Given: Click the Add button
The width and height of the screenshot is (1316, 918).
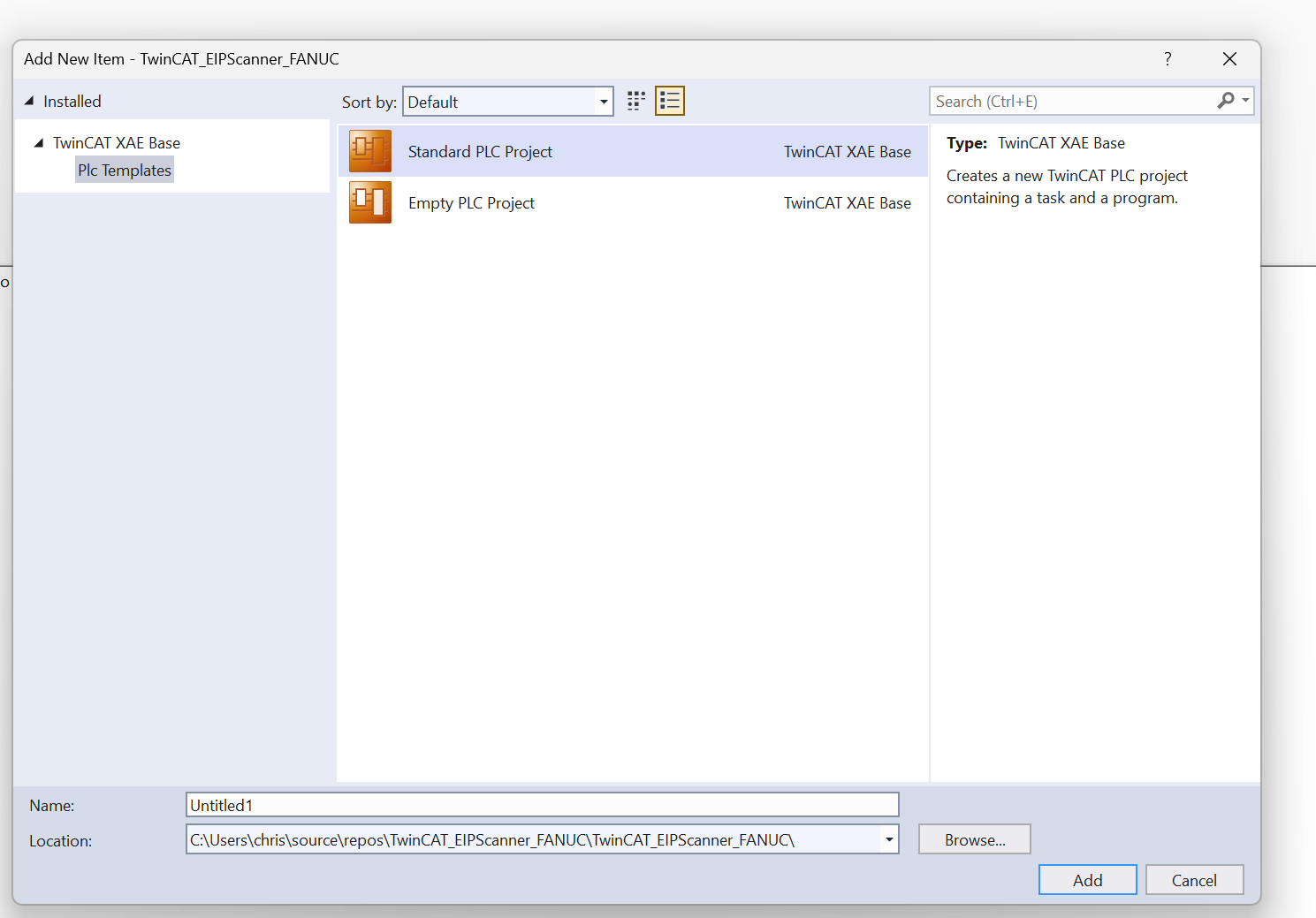Looking at the screenshot, I should point(1088,880).
